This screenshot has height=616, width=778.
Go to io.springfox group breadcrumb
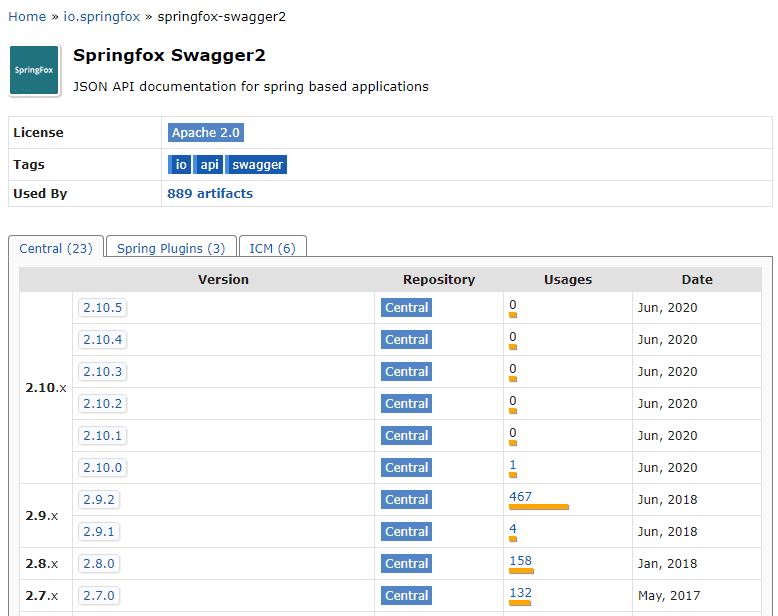tap(102, 17)
